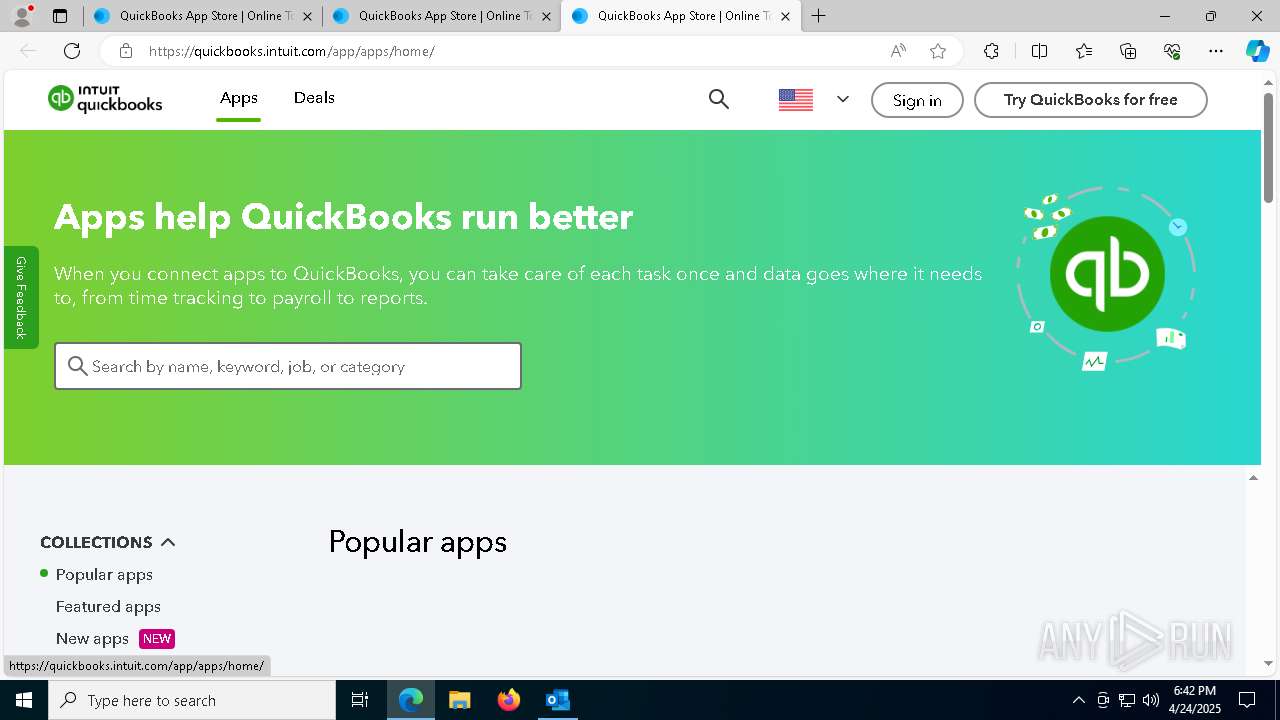Click the US flag country icon

795,100
